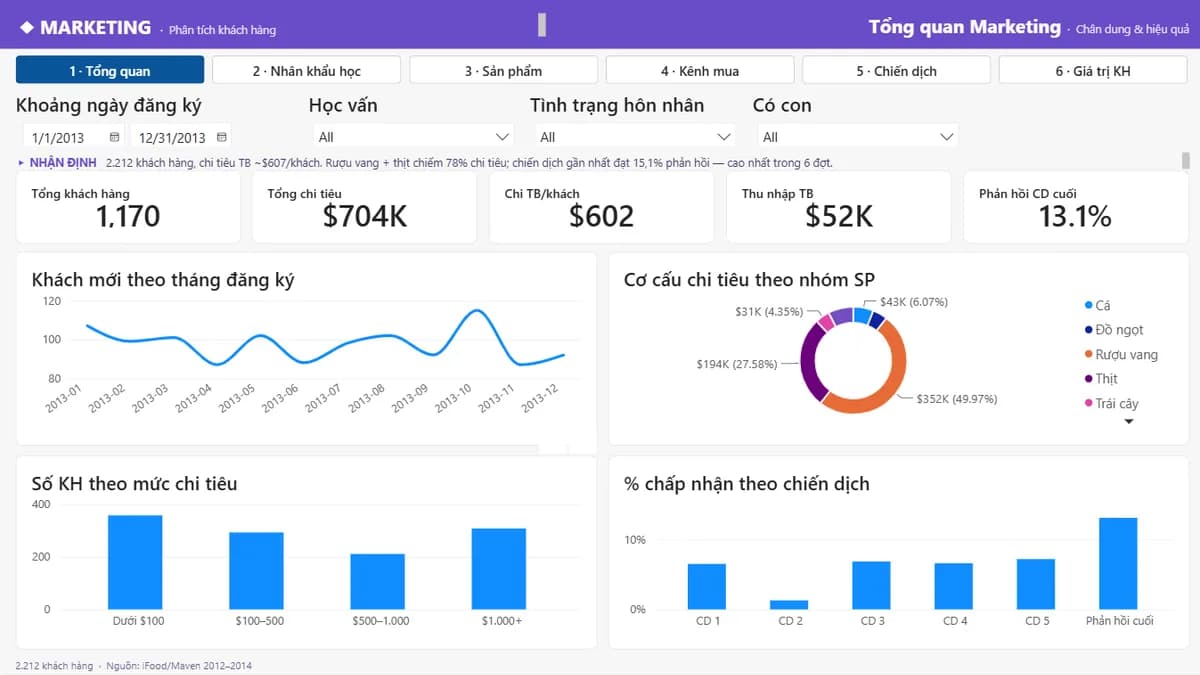Open the Tình trạng hôn nhân dropdown
Image resolution: width=1200 pixels, height=675 pixels.
click(634, 137)
